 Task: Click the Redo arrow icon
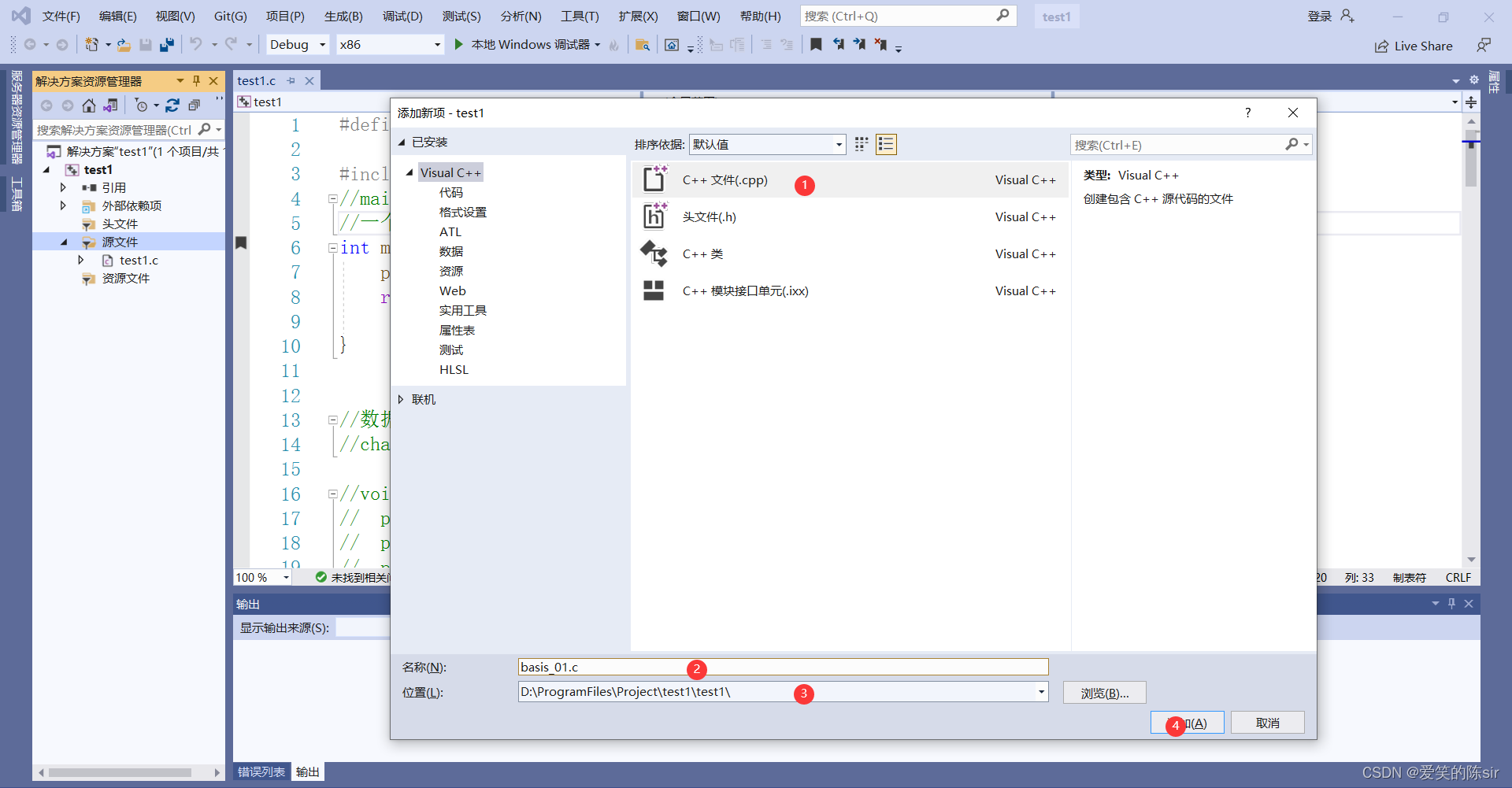(231, 45)
